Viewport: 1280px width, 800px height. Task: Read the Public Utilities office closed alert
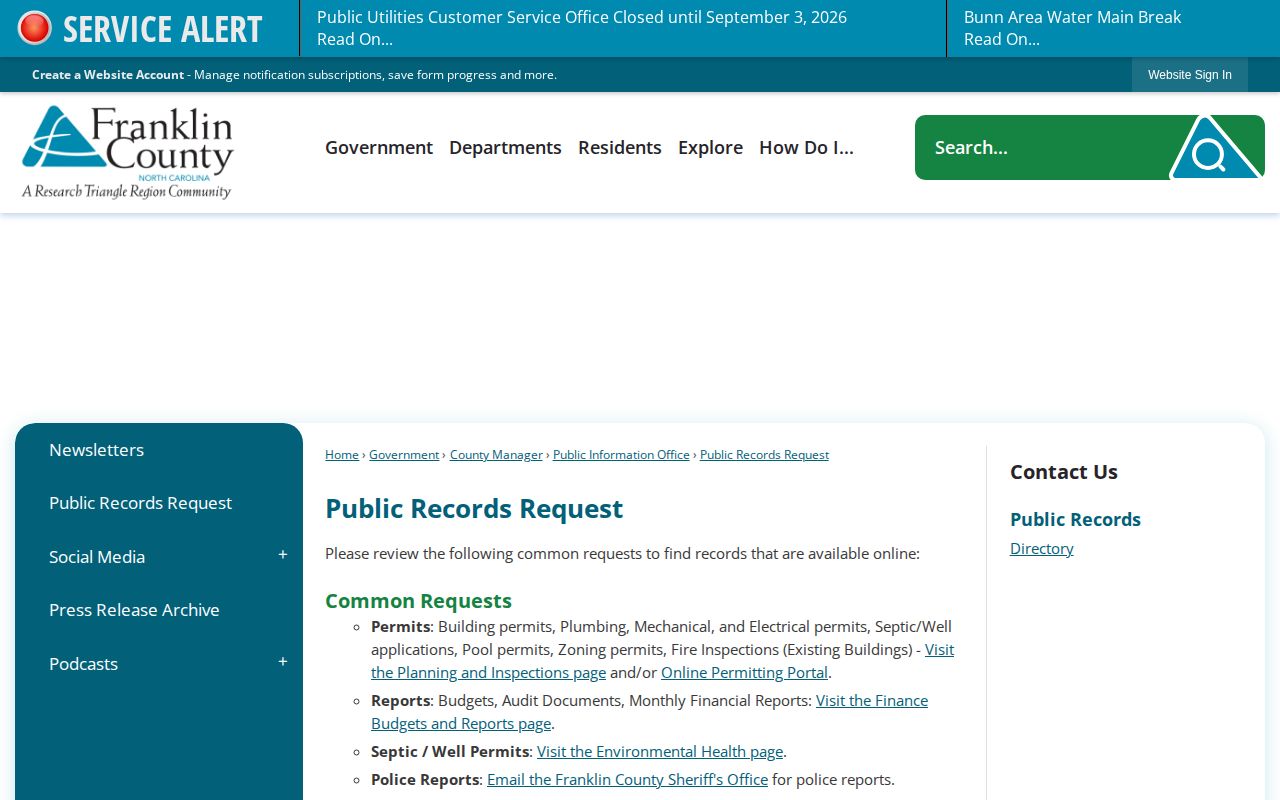point(582,28)
